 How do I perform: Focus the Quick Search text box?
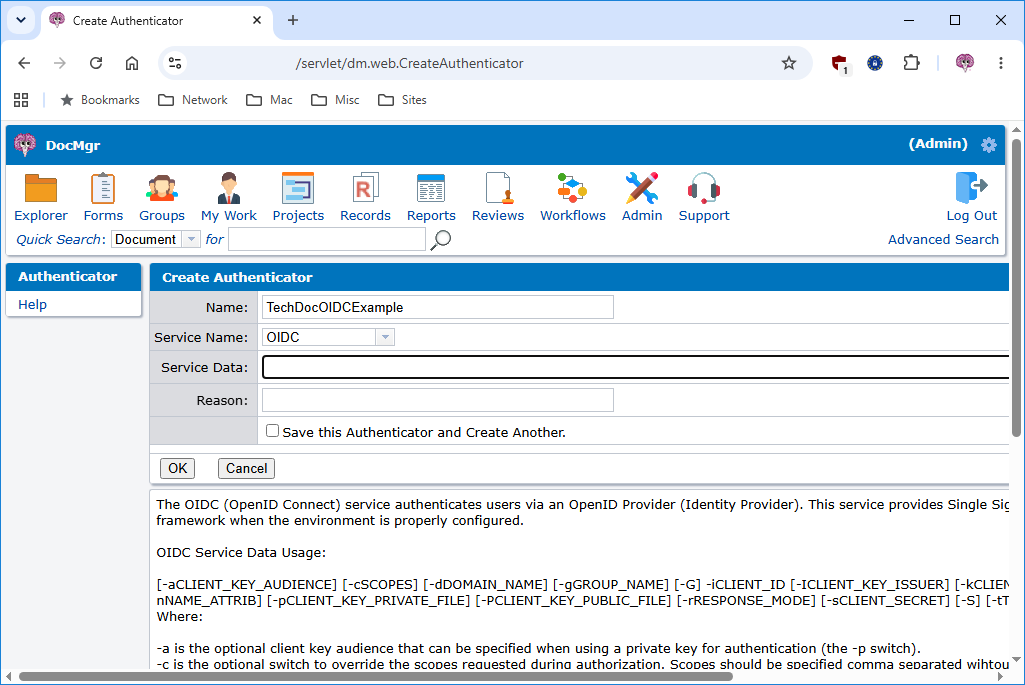coord(327,239)
